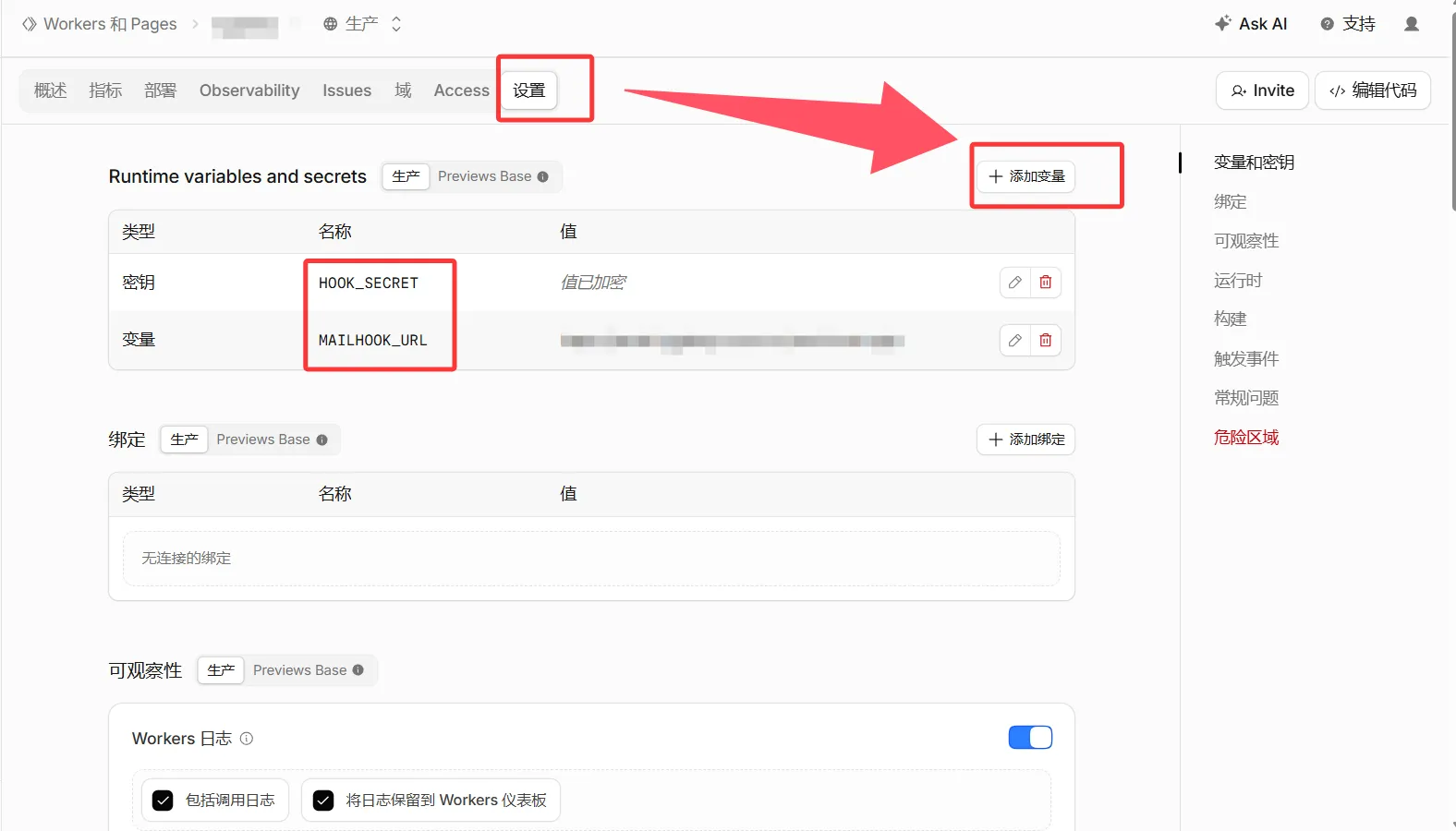Open the Observability tab
The height and width of the screenshot is (831, 1456).
(249, 90)
